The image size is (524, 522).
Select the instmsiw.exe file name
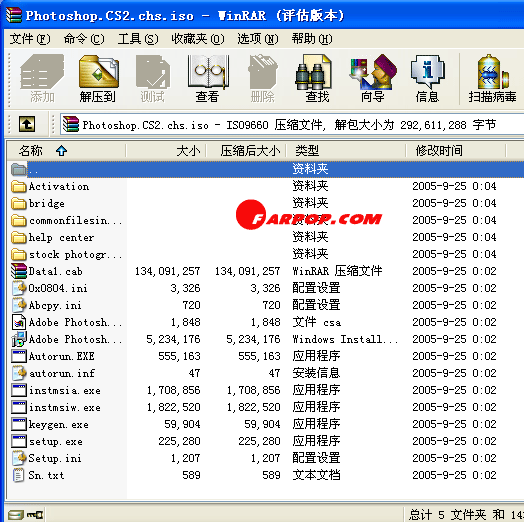(65, 407)
